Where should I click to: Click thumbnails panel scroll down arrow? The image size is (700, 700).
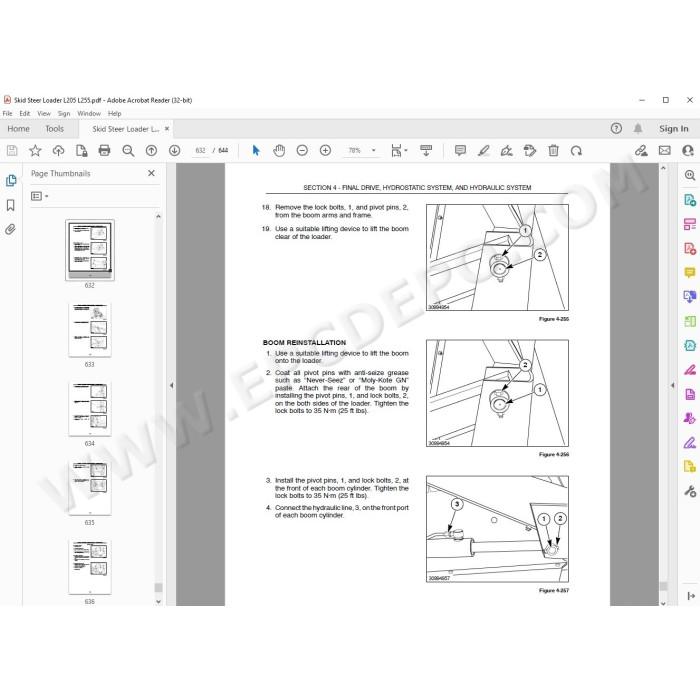(x=158, y=601)
